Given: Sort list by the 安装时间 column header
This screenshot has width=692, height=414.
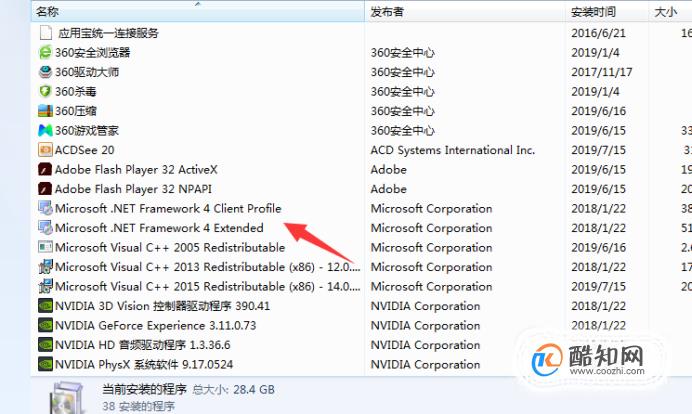Looking at the screenshot, I should (607, 11).
